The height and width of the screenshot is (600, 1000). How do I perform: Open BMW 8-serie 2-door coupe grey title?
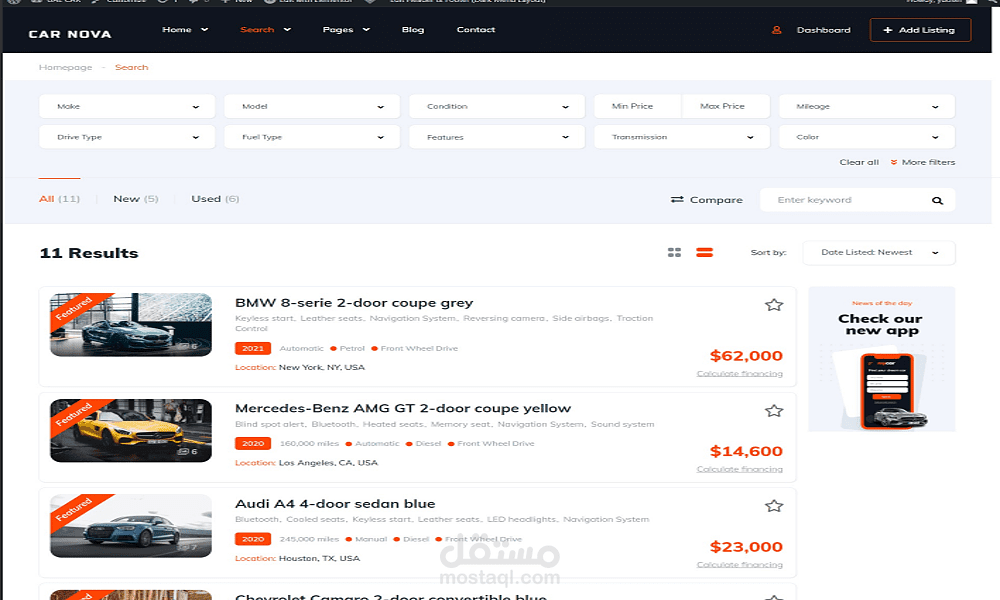click(354, 303)
